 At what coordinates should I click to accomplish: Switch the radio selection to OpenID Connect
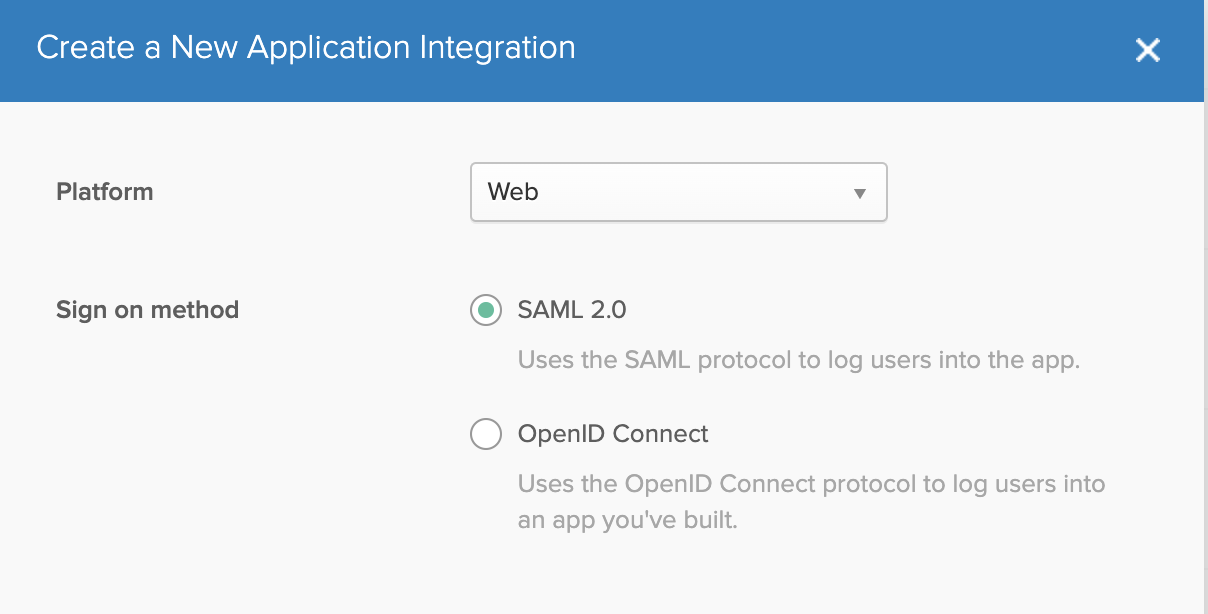point(485,434)
